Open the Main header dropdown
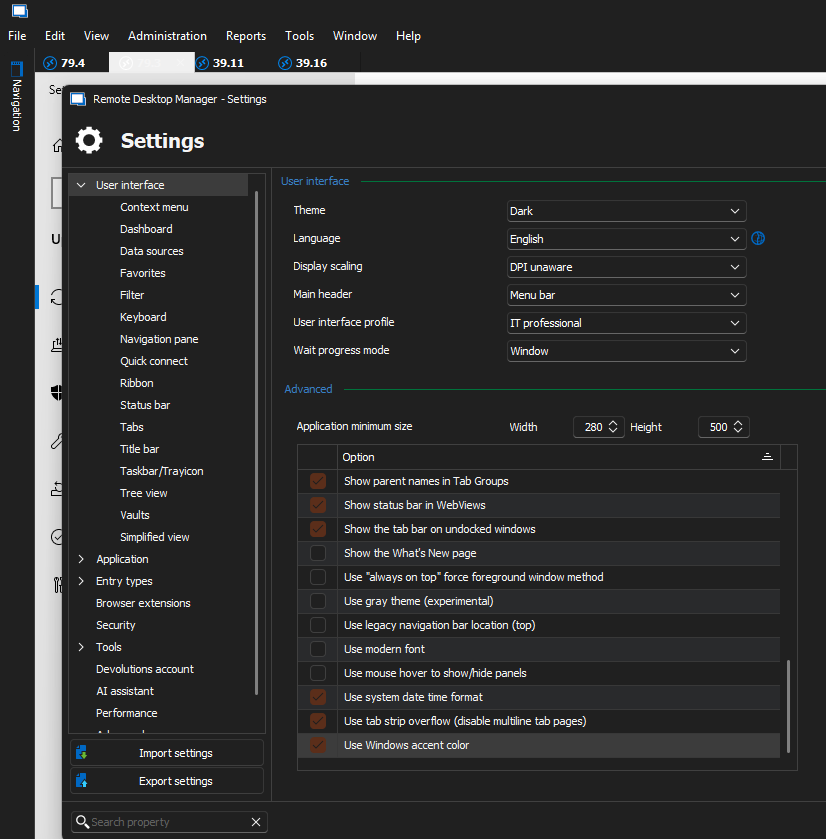Image resolution: width=826 pixels, height=839 pixels. click(626, 295)
